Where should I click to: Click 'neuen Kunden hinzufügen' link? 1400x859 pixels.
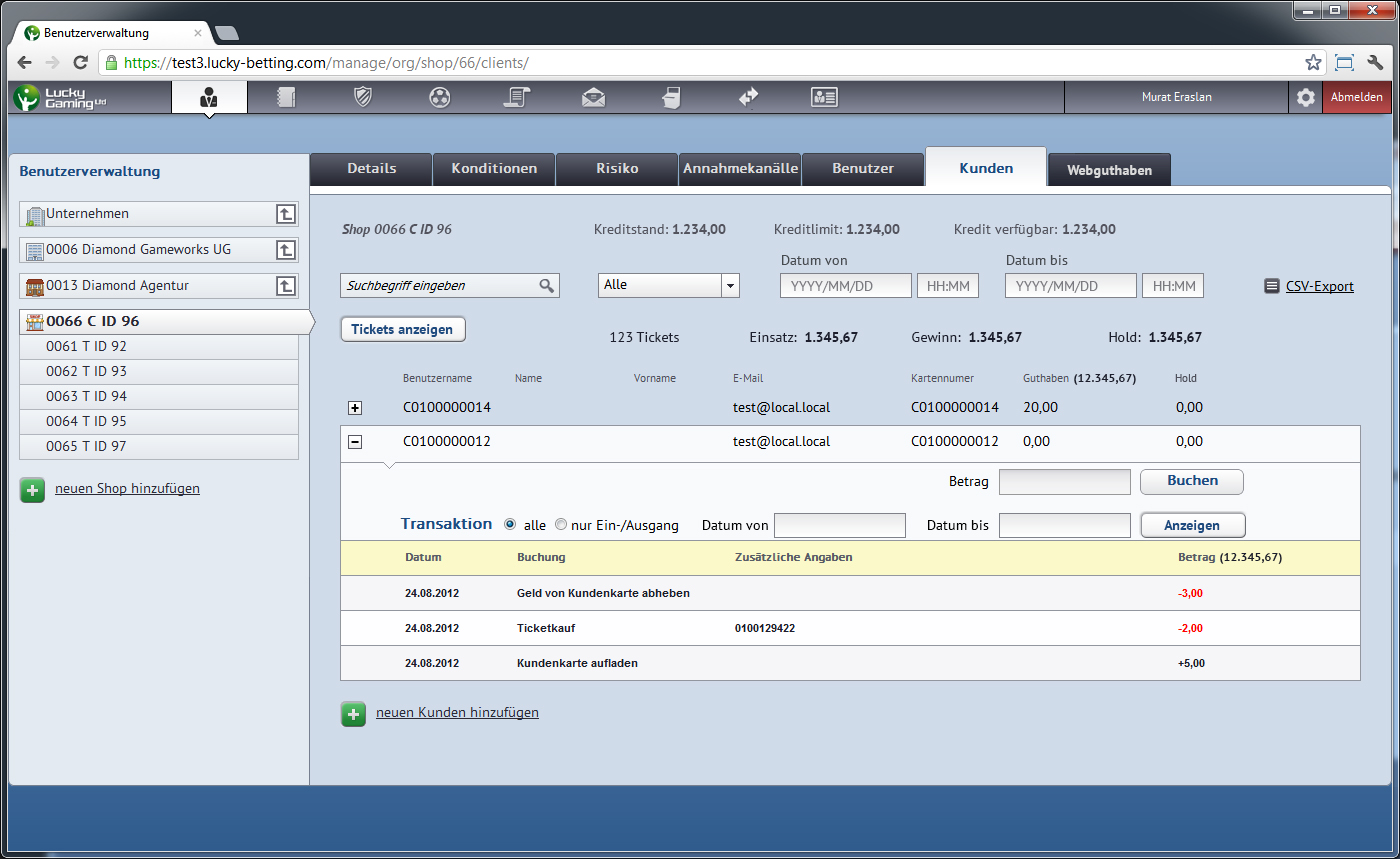pyautogui.click(x=457, y=713)
